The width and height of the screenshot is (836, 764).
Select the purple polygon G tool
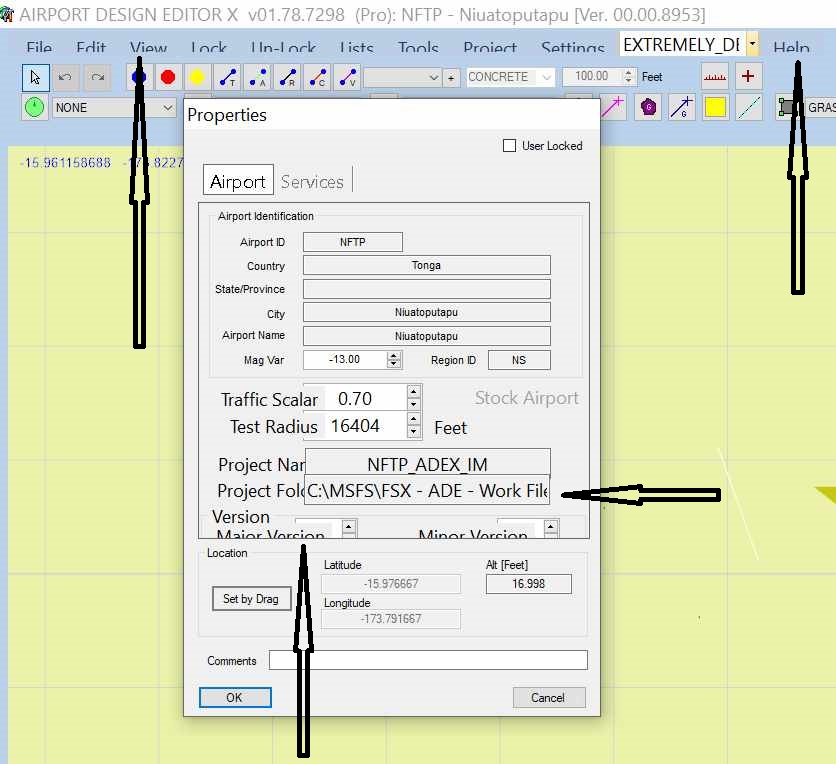point(648,108)
